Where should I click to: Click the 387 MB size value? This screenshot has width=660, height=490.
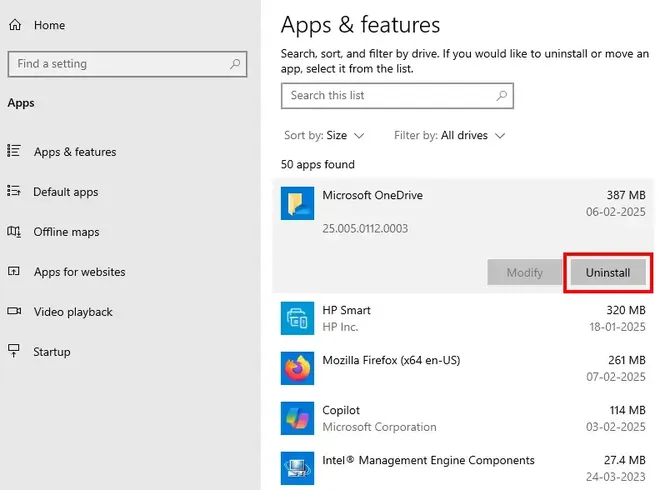point(626,195)
